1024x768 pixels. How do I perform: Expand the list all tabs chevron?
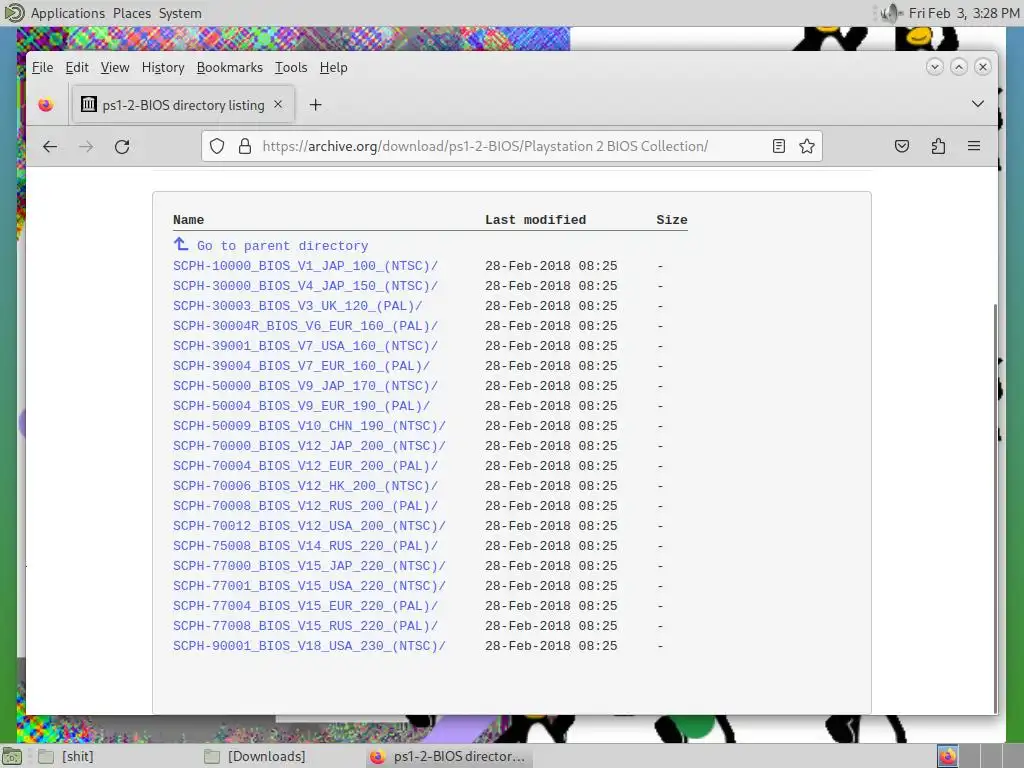[x=978, y=104]
